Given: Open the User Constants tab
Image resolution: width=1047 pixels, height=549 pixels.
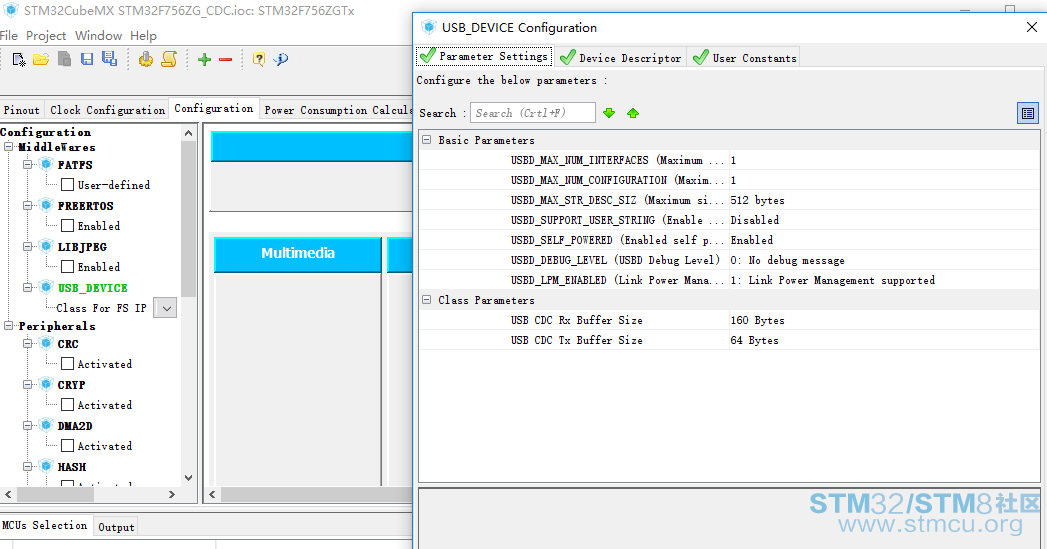Looking at the screenshot, I should pyautogui.click(x=745, y=57).
